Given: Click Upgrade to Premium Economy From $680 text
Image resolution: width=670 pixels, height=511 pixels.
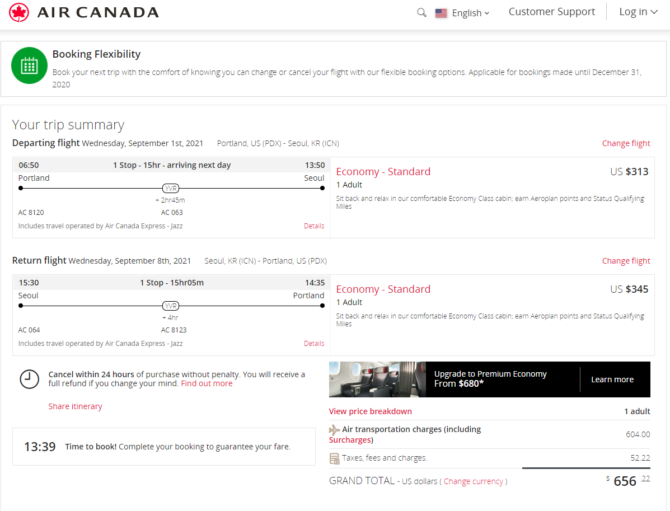Looking at the screenshot, I should pos(490,379).
